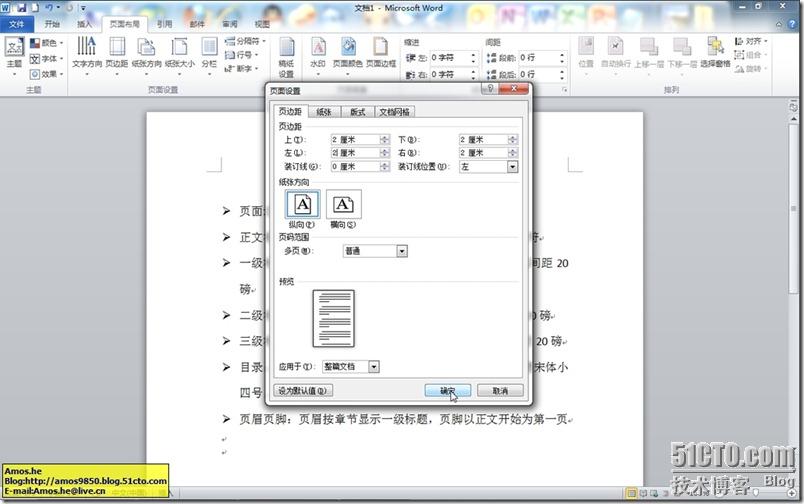The image size is (804, 504).
Task: Click the Word help question mark icon
Action: 794,24
